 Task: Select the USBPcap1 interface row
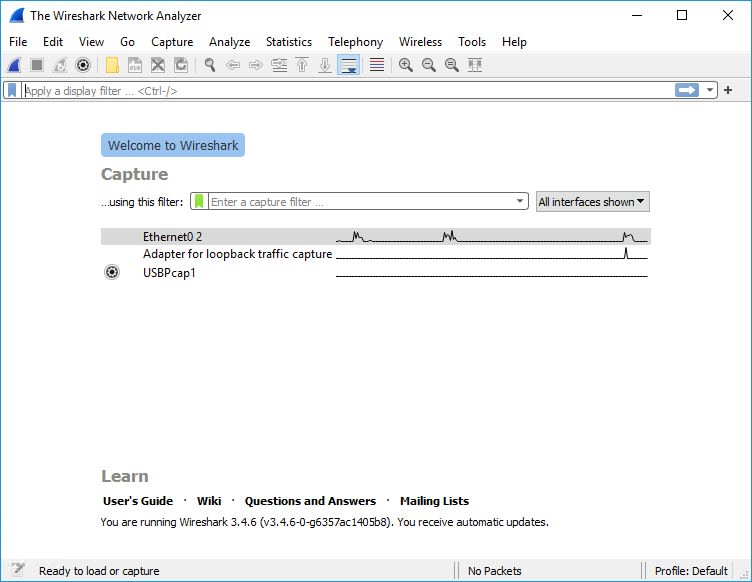click(x=376, y=272)
